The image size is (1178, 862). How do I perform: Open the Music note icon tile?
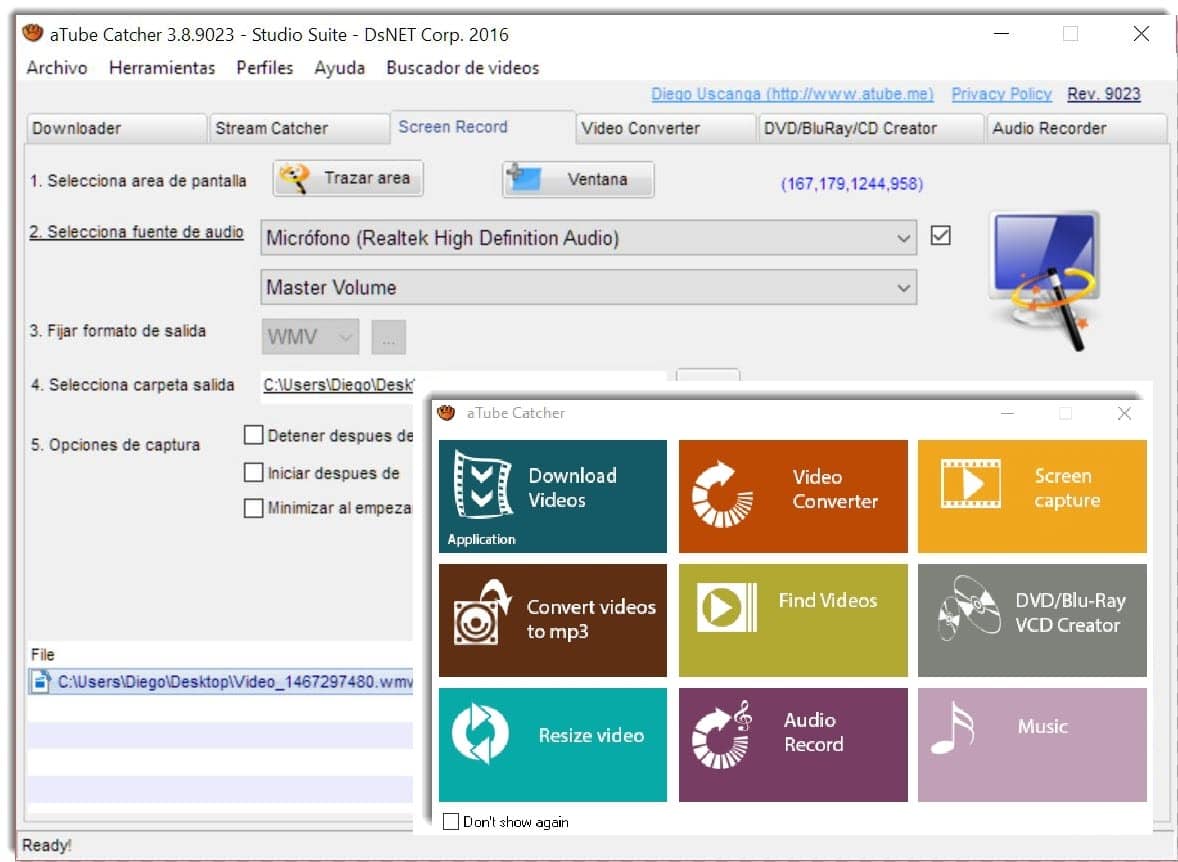point(952,727)
